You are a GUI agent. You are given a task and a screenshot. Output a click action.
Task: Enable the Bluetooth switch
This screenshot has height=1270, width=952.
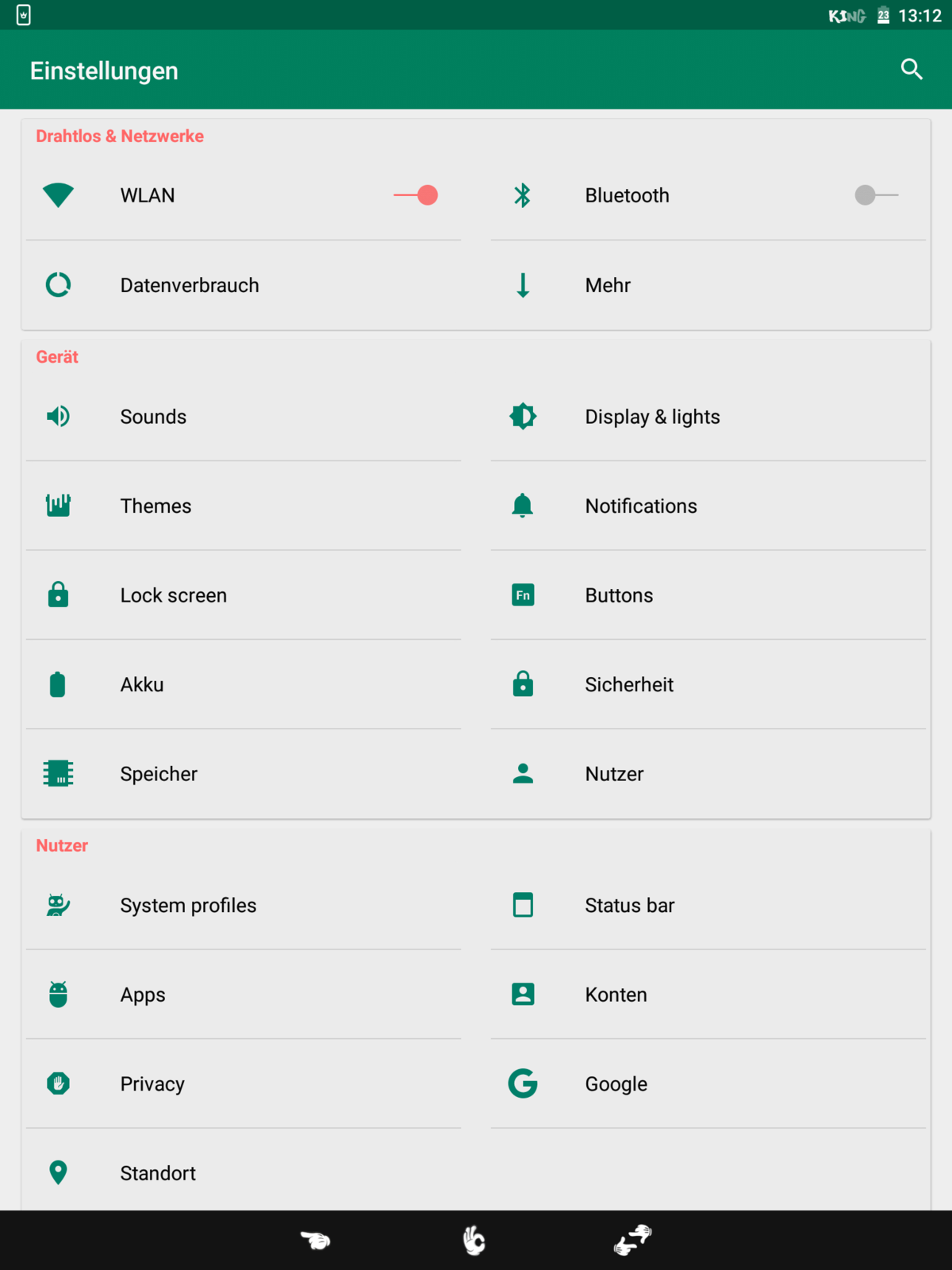coord(876,195)
